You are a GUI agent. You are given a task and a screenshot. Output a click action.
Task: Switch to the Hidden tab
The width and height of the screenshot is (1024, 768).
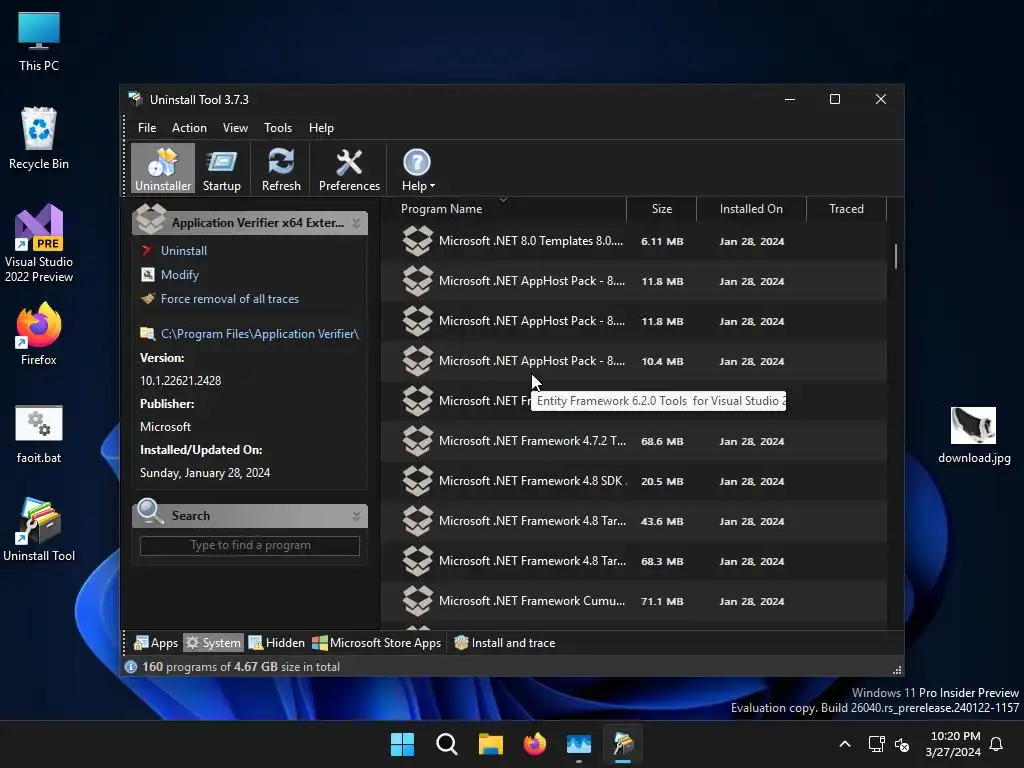[277, 643]
